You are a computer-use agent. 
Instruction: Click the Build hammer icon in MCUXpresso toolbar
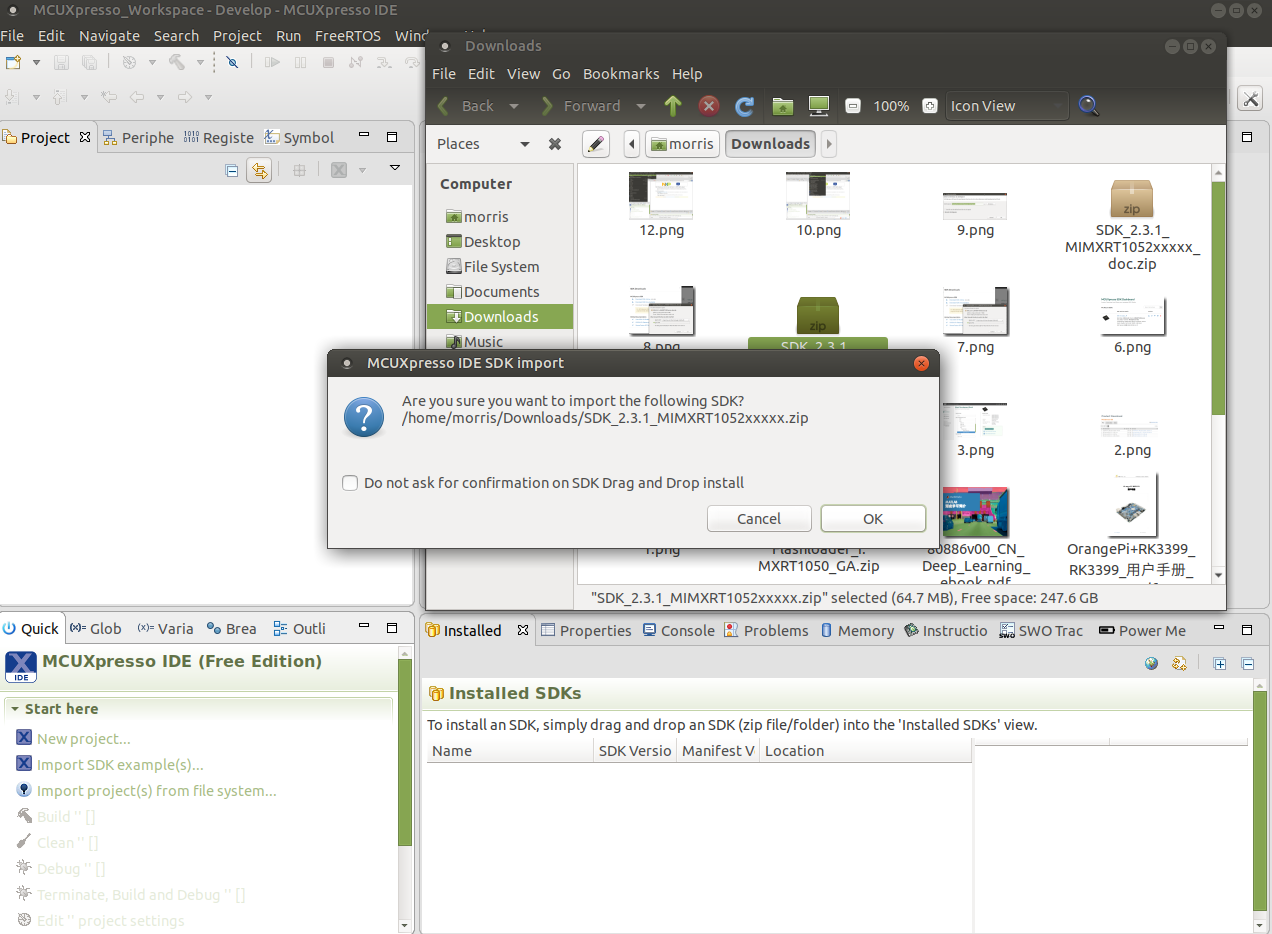(177, 62)
